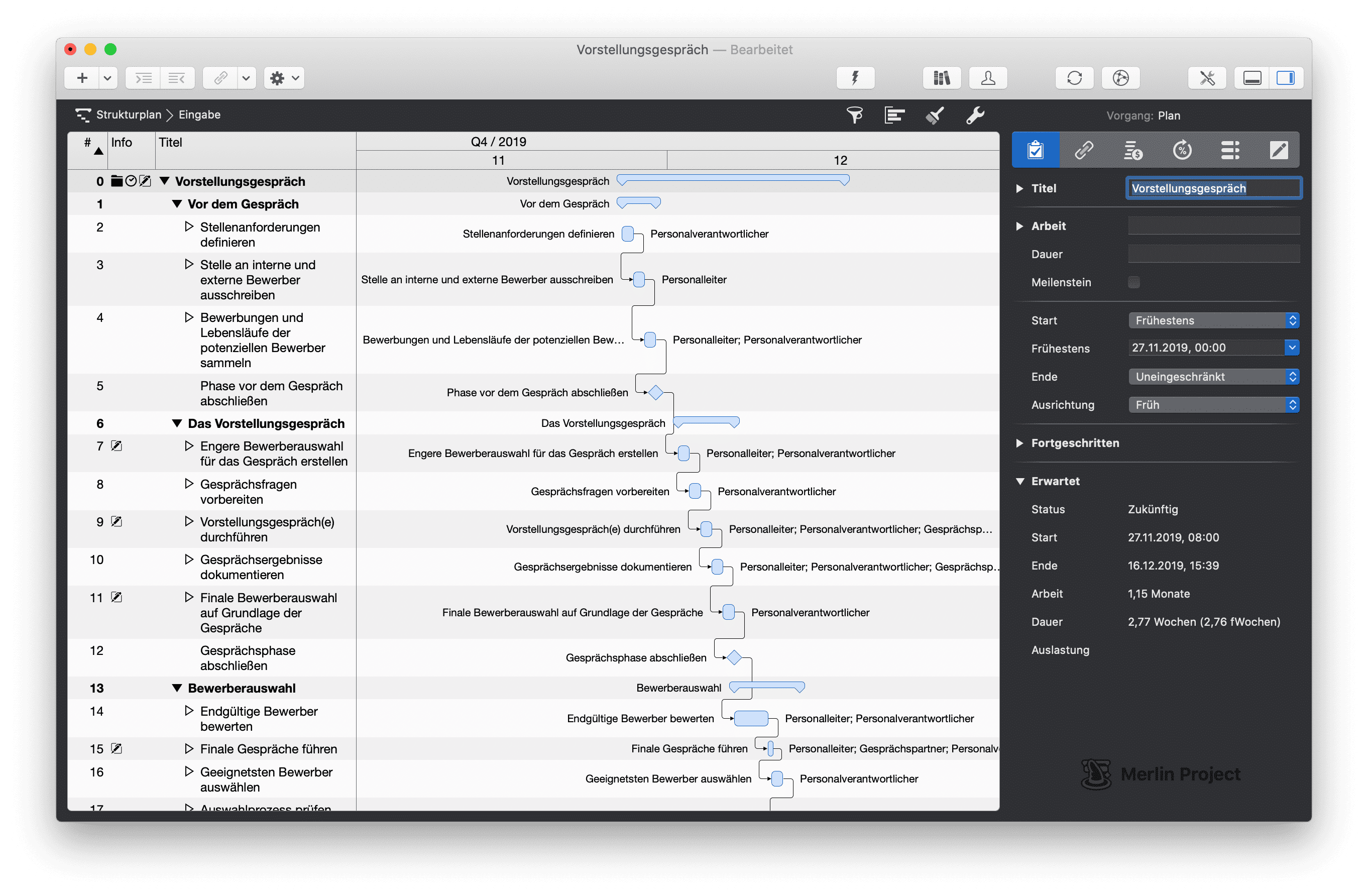Click the Strukturplan breadcrumb

(128, 115)
